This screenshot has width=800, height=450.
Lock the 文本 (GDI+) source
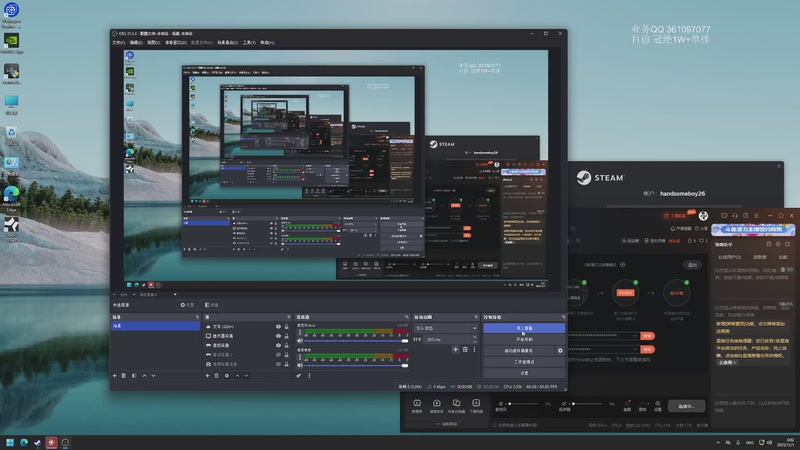[x=286, y=327]
